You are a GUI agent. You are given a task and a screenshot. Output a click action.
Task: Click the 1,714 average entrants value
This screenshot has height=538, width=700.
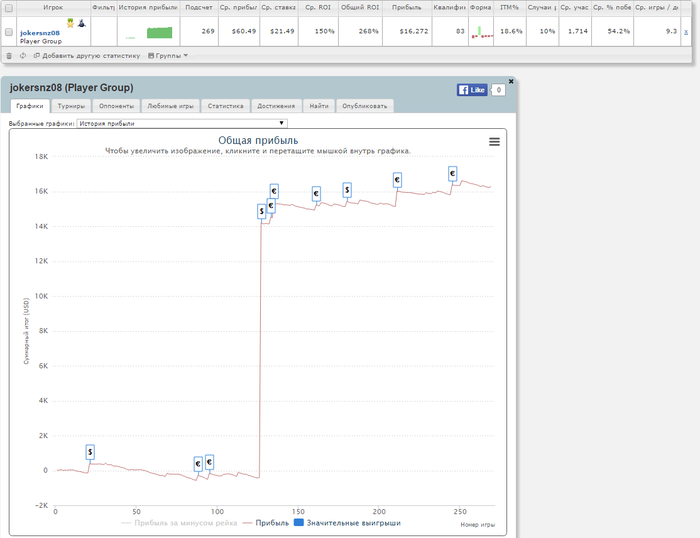pos(578,32)
